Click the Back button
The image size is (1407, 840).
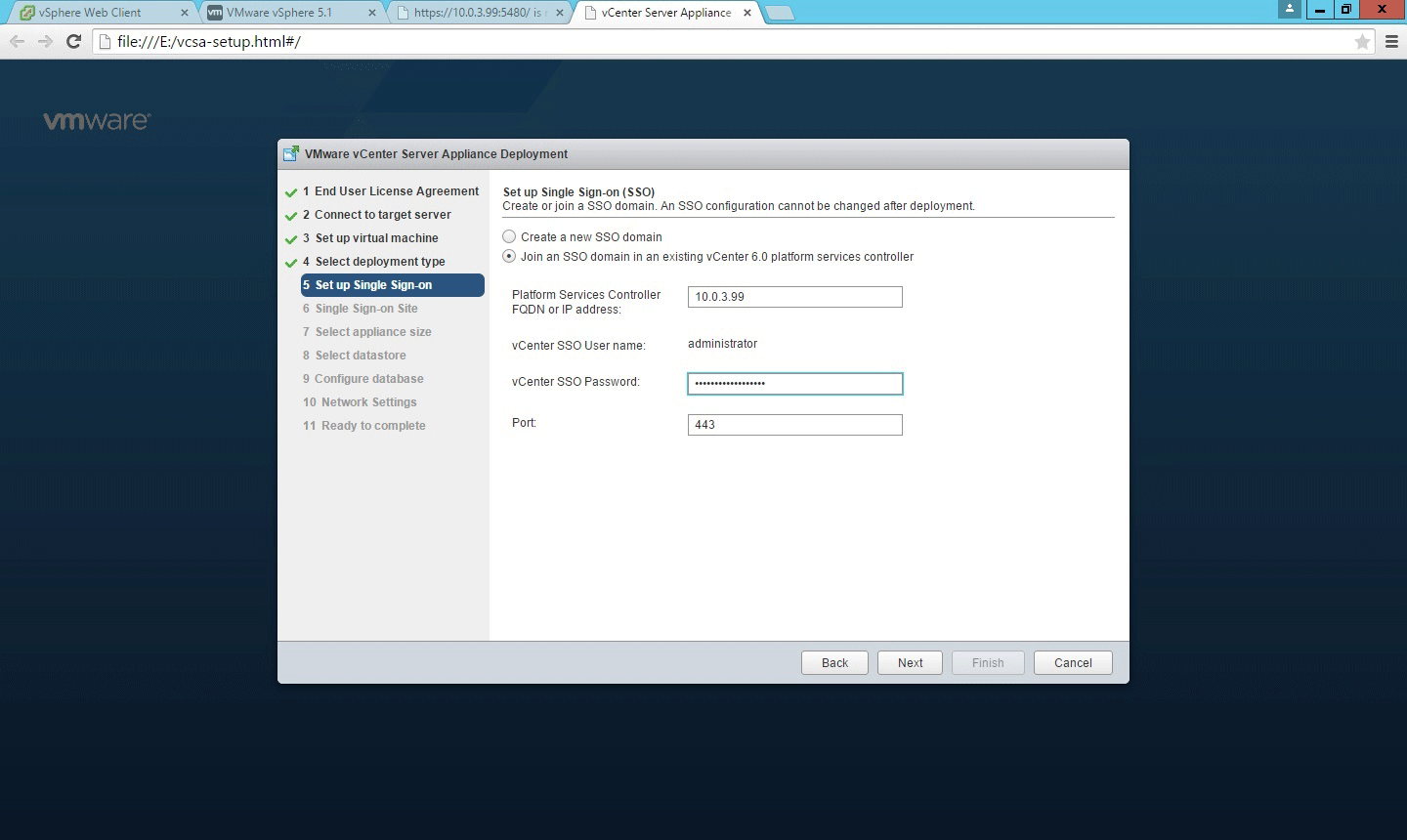coord(834,662)
